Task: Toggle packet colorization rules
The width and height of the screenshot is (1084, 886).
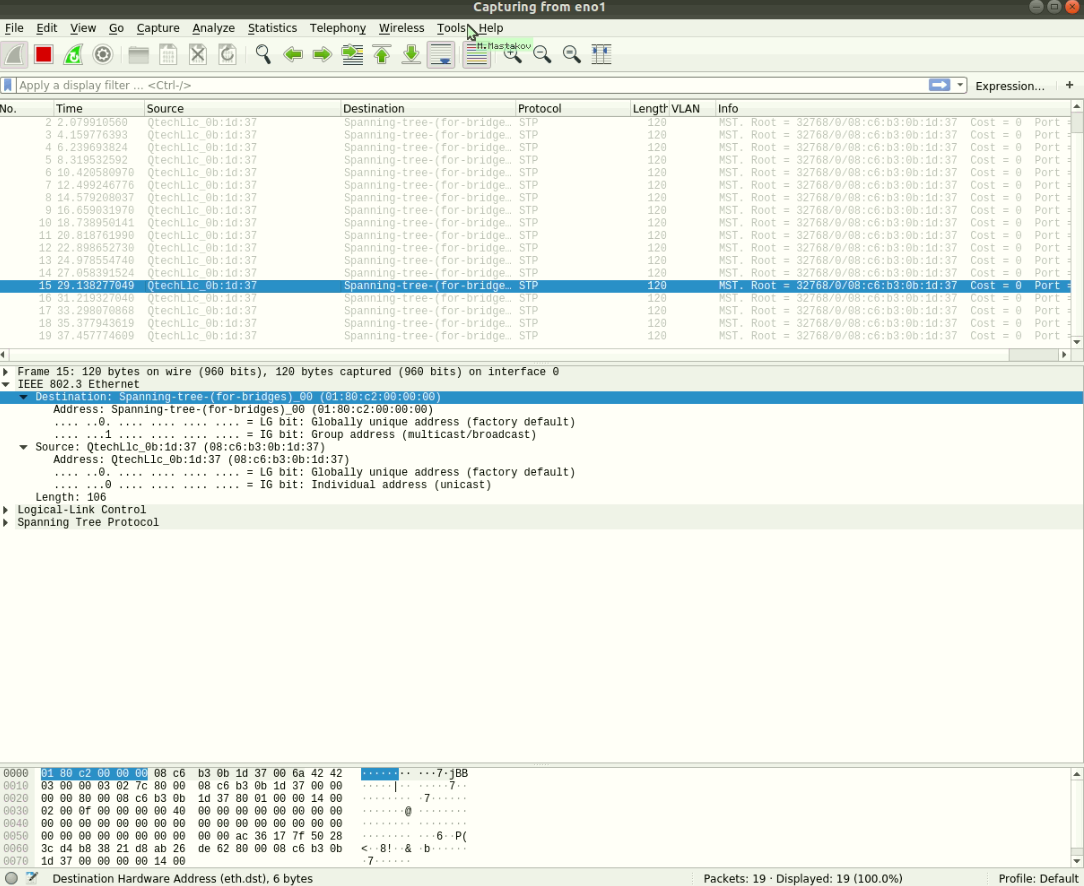Action: click(477, 54)
